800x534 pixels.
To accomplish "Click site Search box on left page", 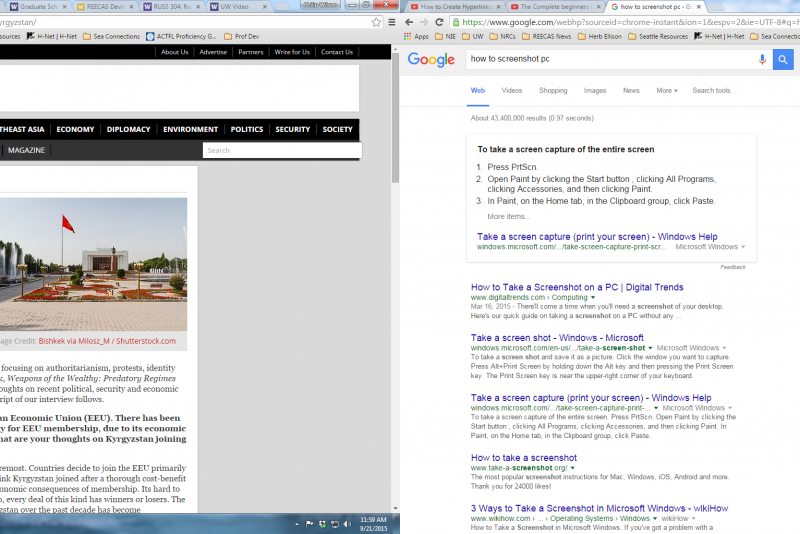I will coord(282,150).
